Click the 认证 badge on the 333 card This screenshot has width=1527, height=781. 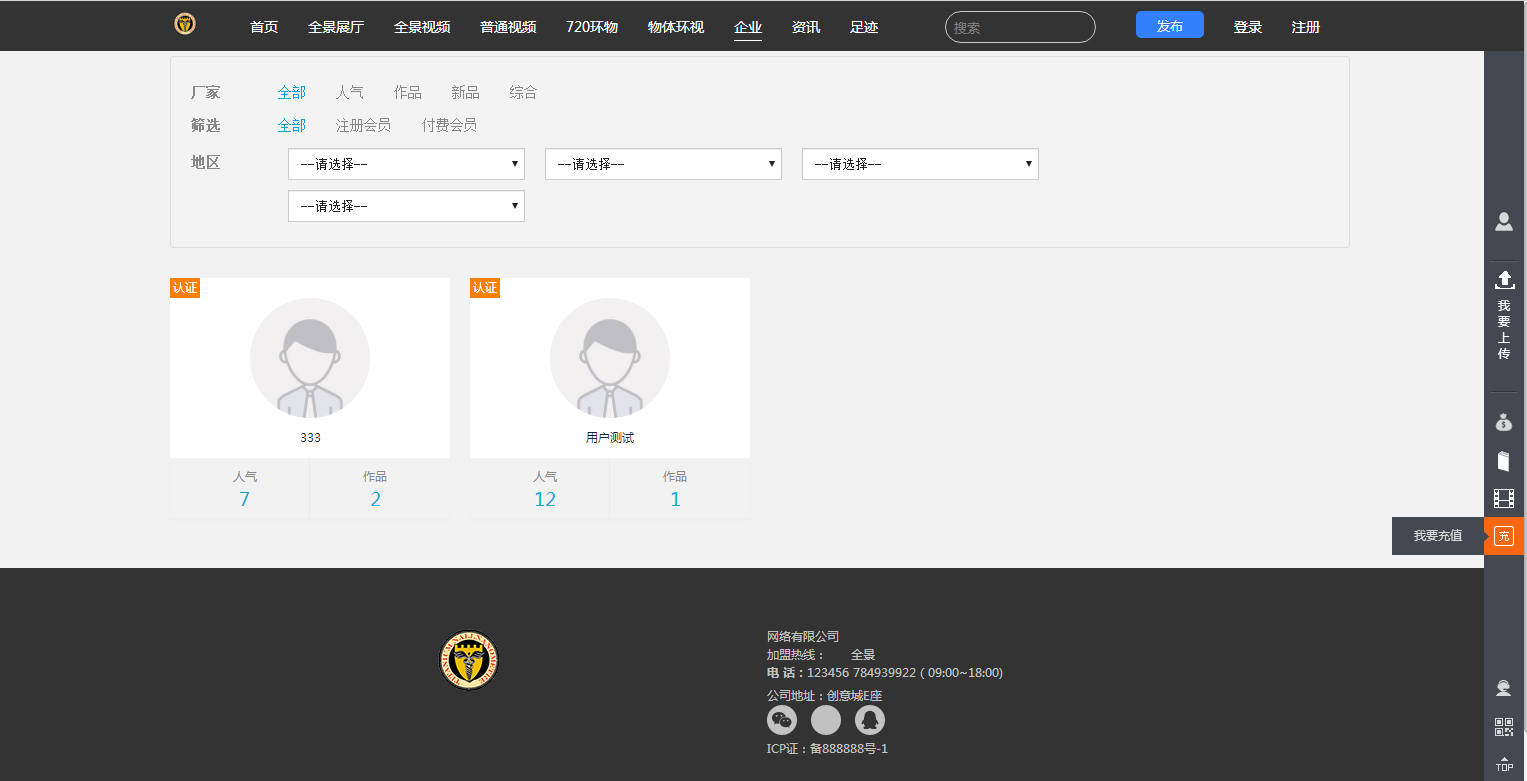(185, 288)
